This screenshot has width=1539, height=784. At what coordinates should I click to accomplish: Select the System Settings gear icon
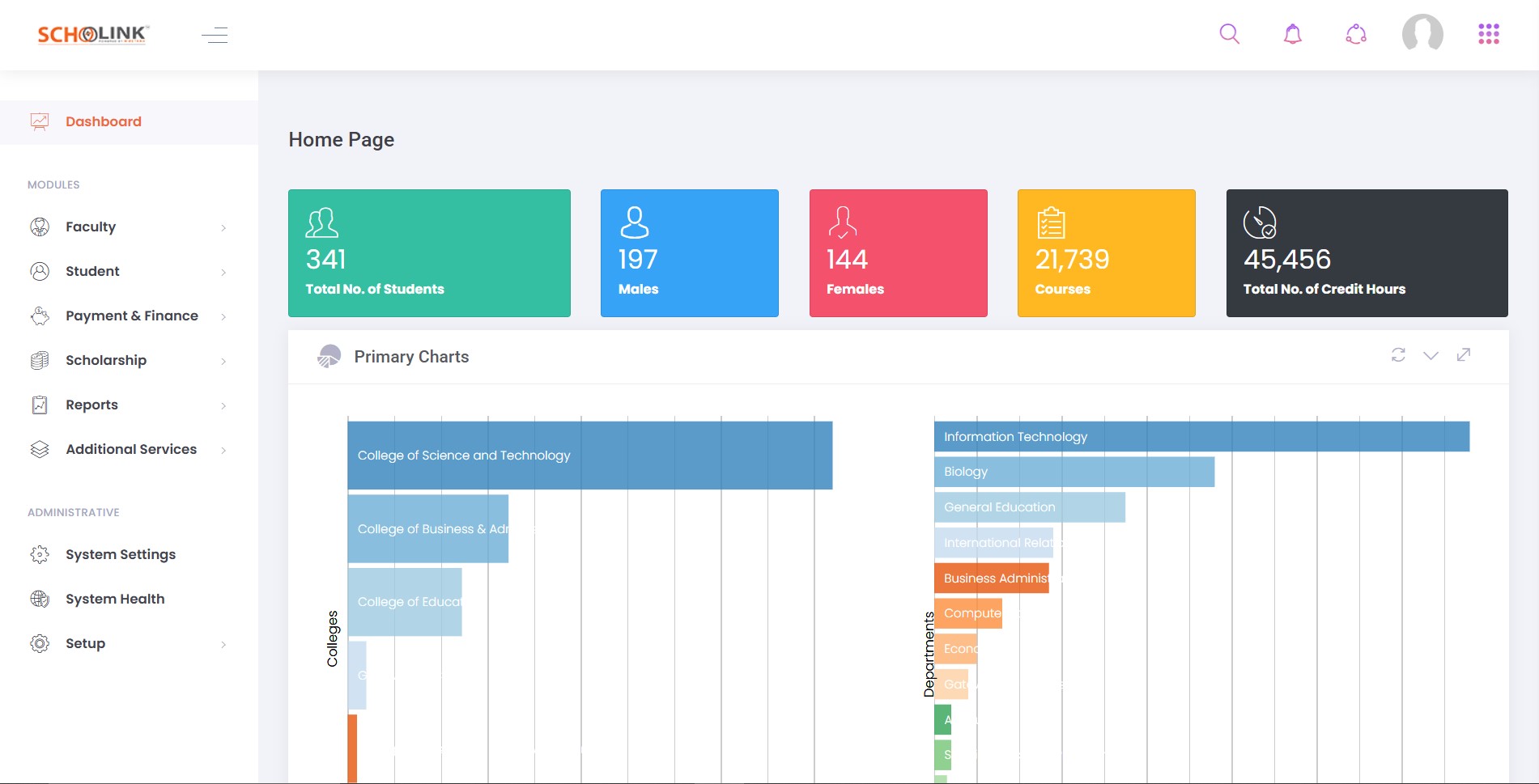point(40,554)
